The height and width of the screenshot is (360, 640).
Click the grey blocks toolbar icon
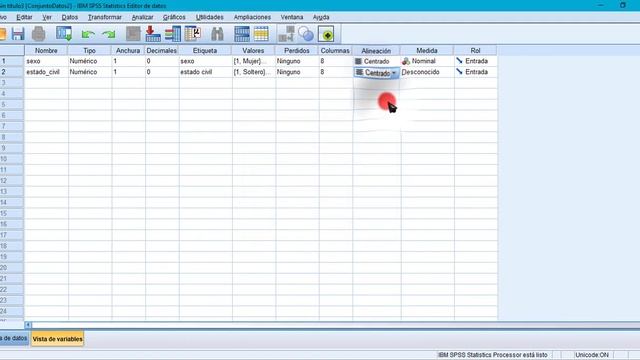click(286, 34)
